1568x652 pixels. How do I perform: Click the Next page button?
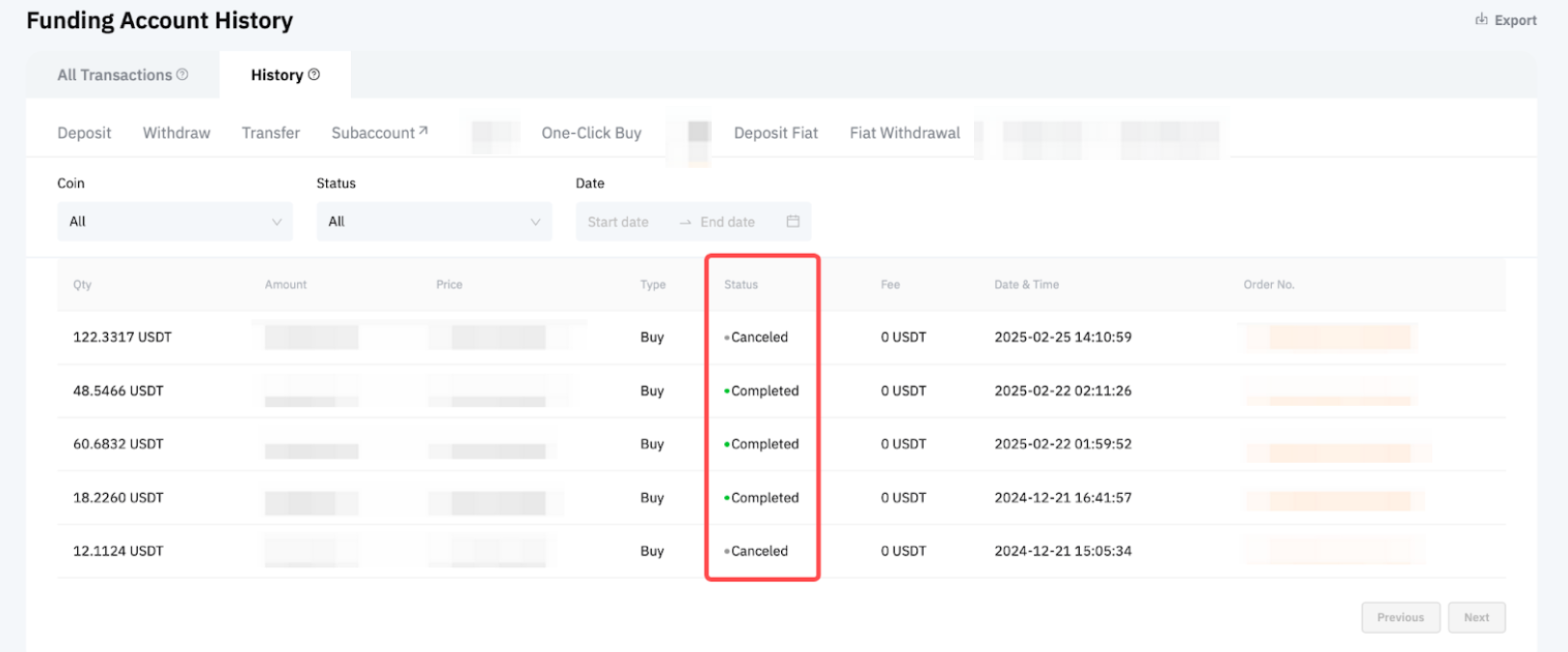1475,617
